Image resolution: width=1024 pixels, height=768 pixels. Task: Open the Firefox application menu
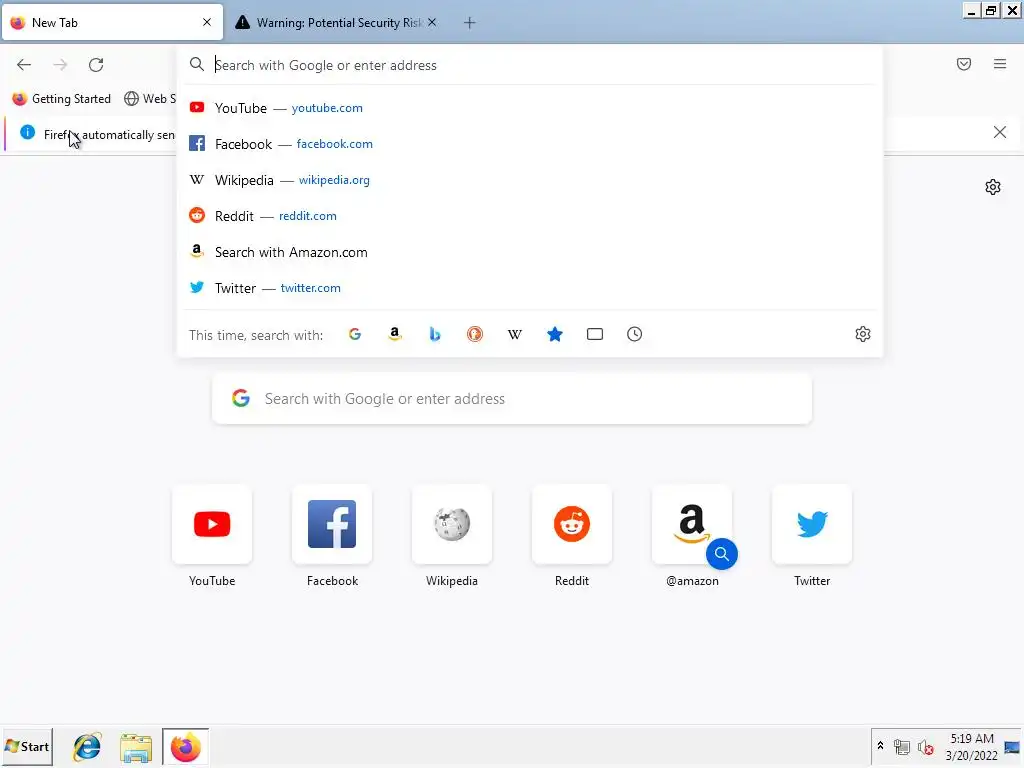tap(1000, 64)
